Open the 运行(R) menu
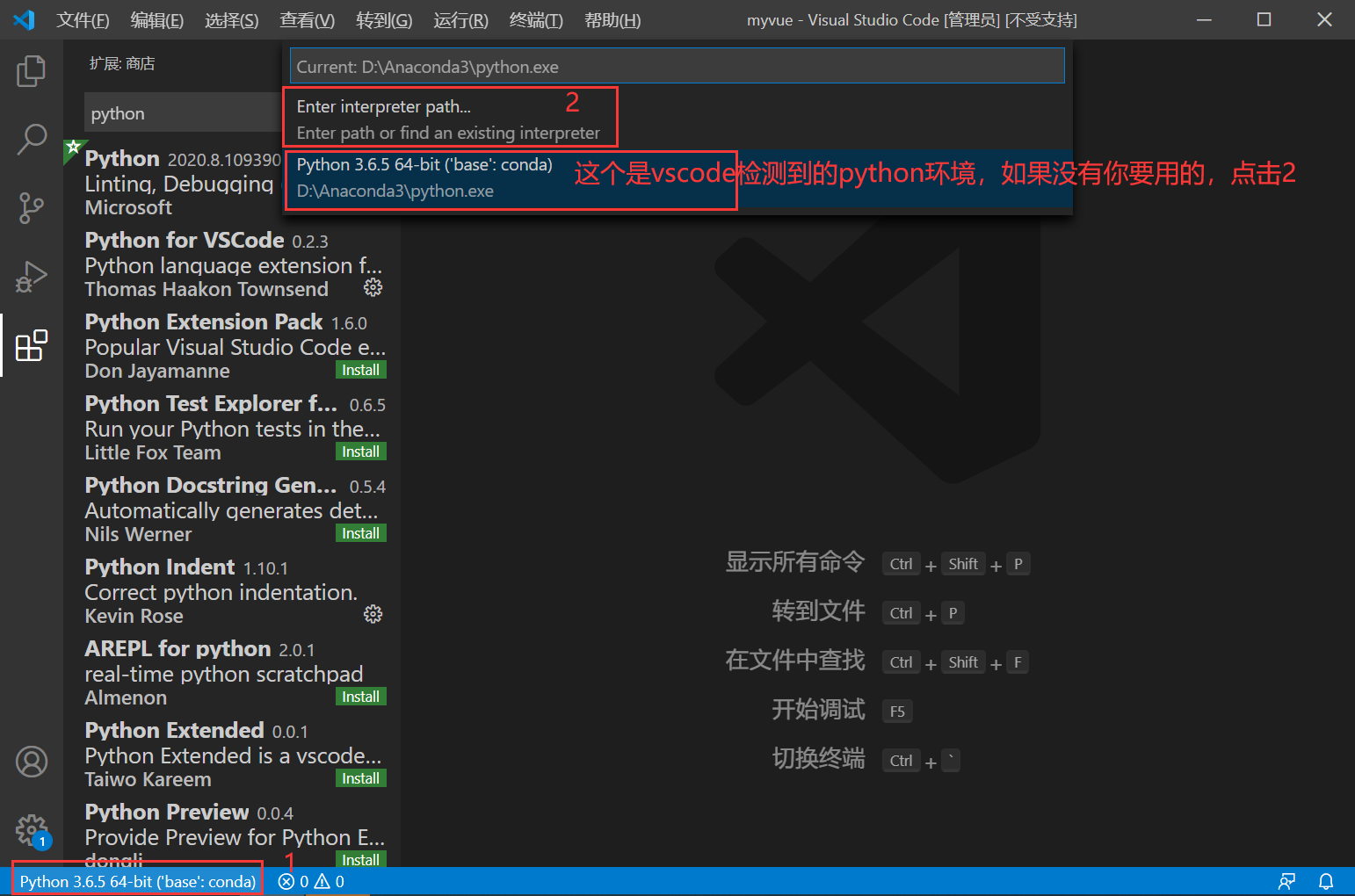1355x896 pixels. click(460, 20)
